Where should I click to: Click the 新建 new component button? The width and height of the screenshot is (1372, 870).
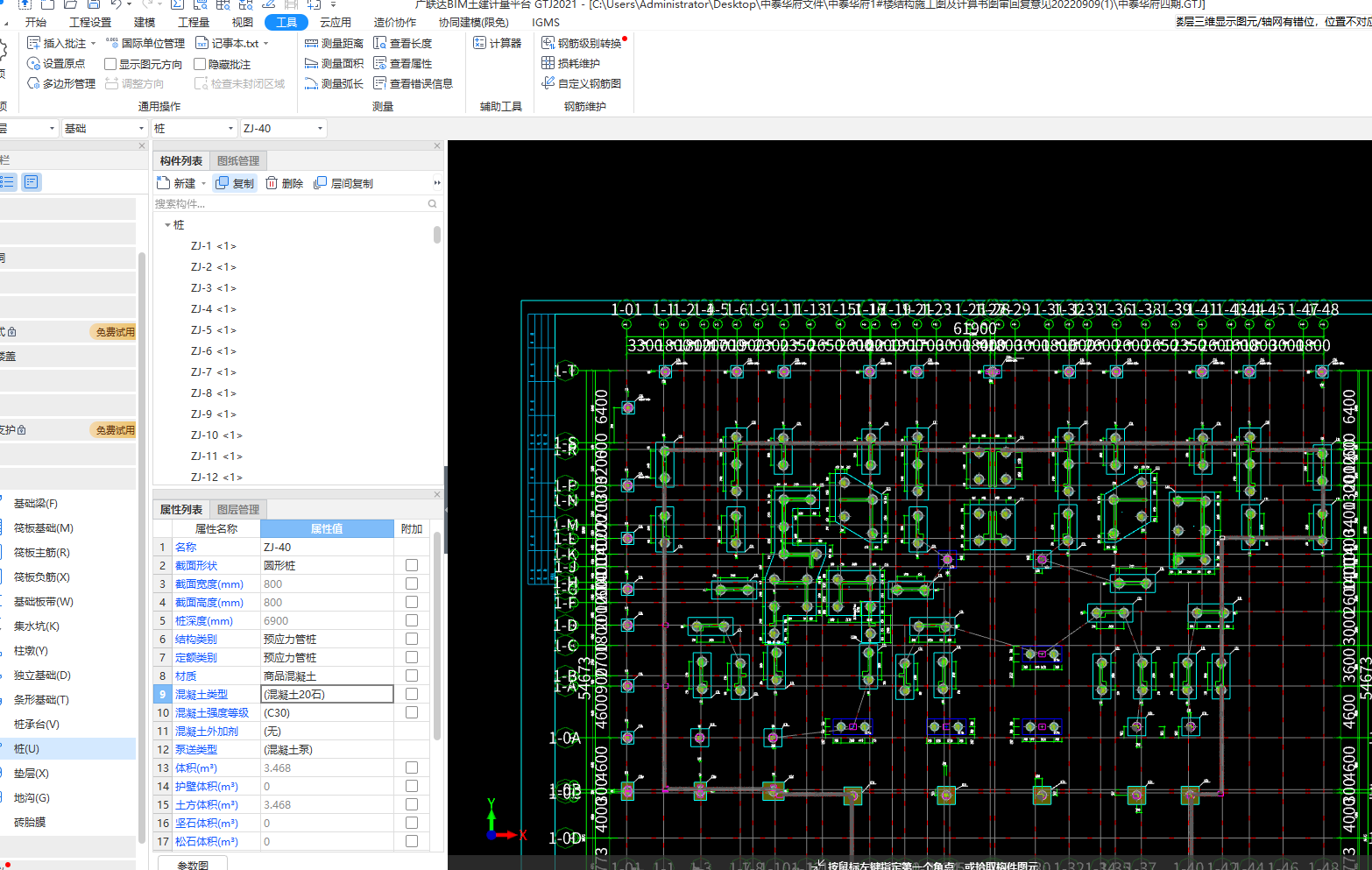pyautogui.click(x=177, y=183)
